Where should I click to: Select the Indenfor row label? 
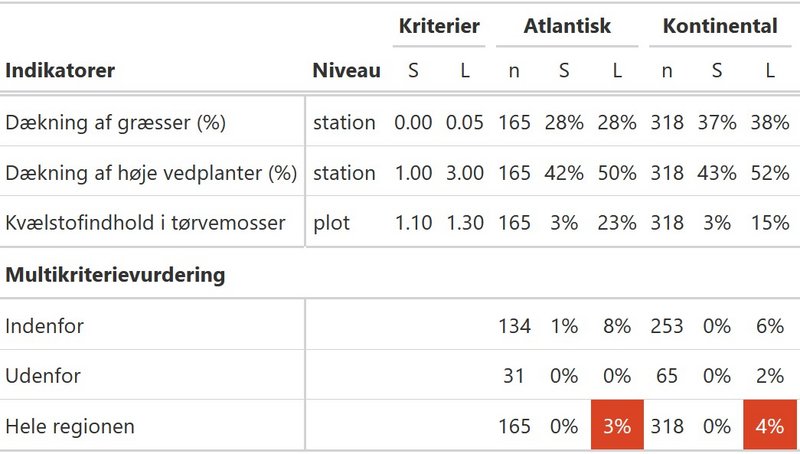click(44, 326)
